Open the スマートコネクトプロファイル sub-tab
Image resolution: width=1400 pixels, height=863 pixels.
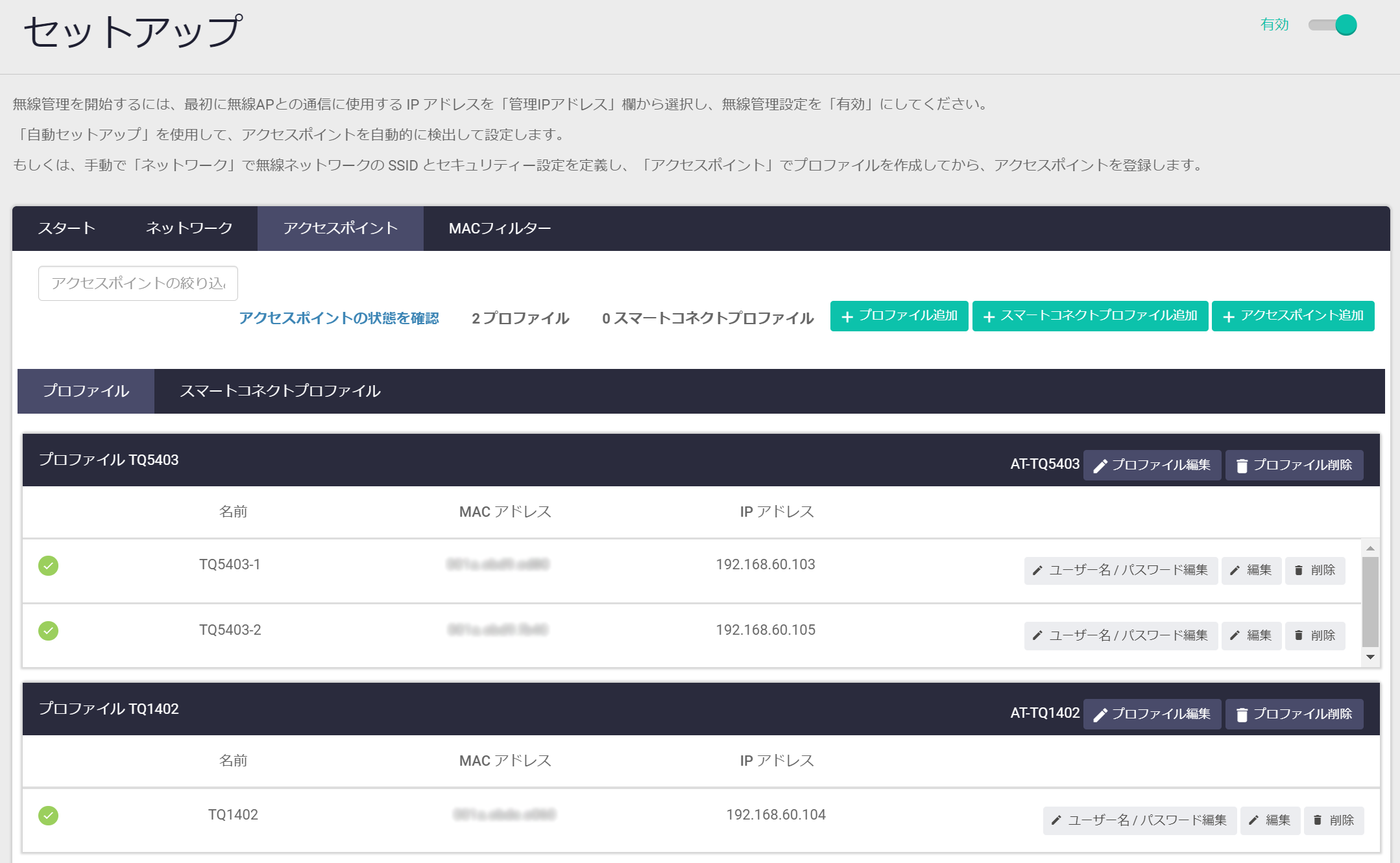tap(280, 391)
